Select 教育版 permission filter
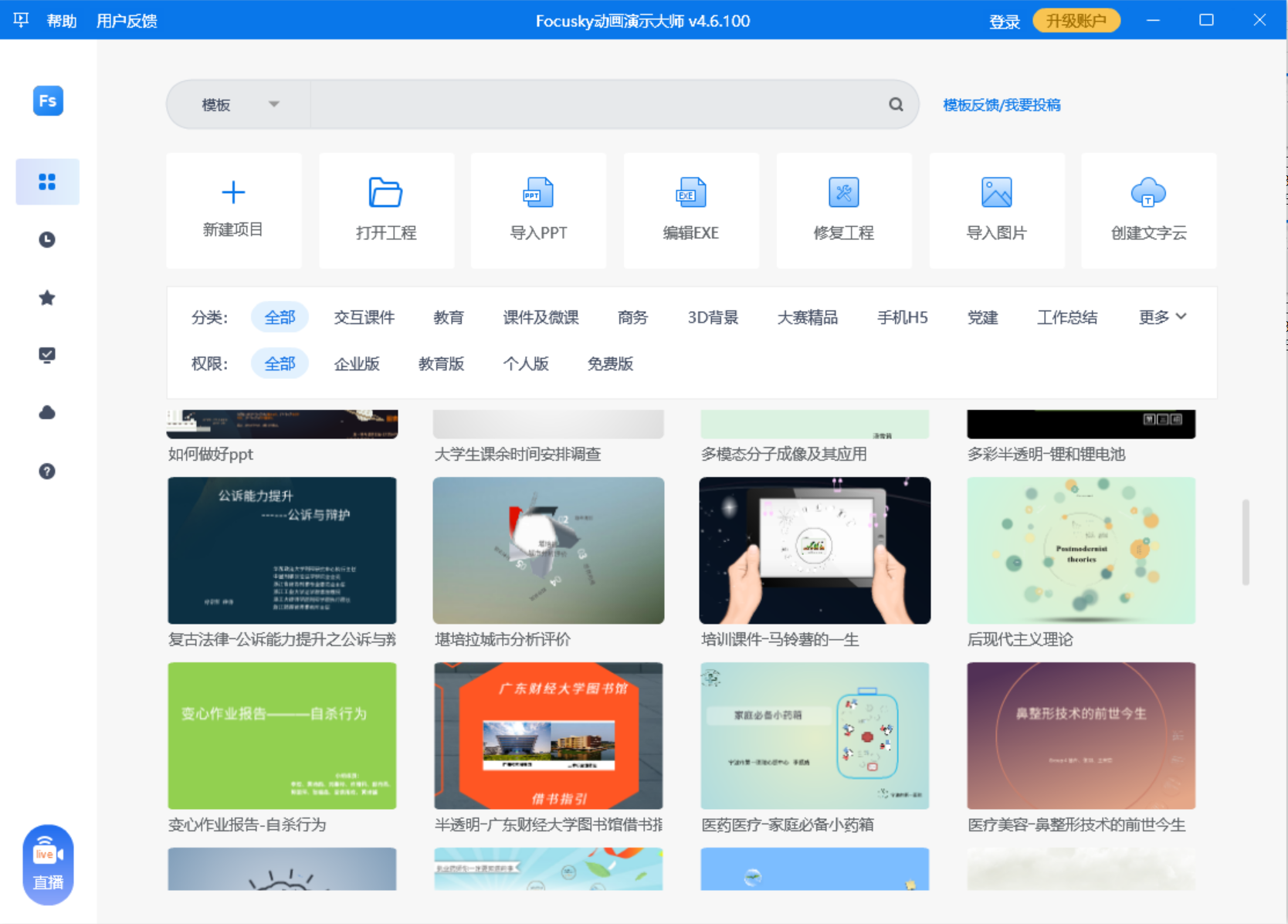The width and height of the screenshot is (1288, 924). point(441,364)
